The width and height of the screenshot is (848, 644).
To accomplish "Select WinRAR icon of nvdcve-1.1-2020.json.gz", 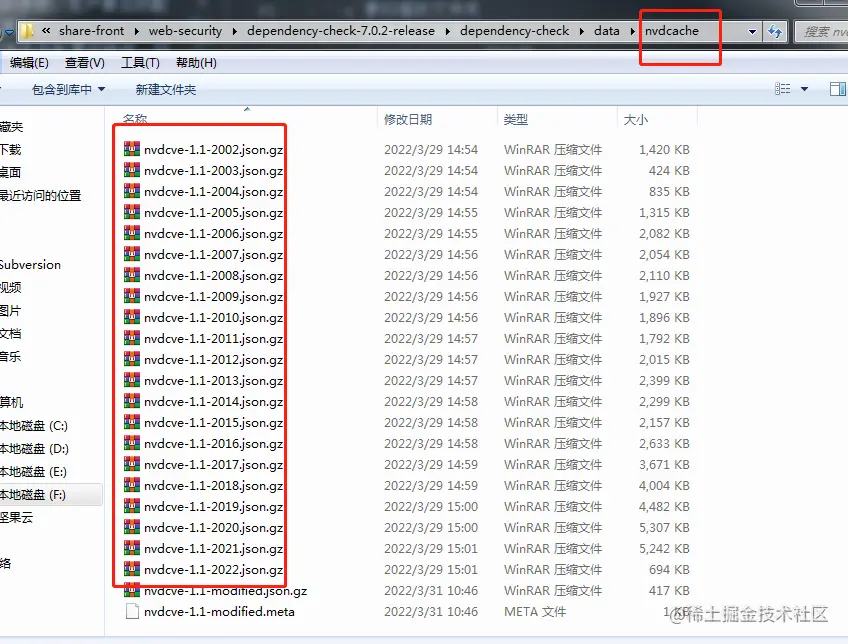I will click(x=132, y=527).
